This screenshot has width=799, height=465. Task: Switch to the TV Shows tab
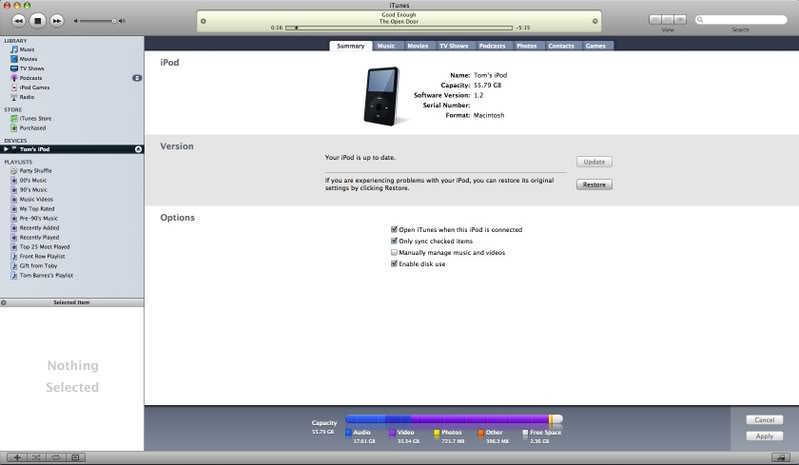click(x=454, y=46)
